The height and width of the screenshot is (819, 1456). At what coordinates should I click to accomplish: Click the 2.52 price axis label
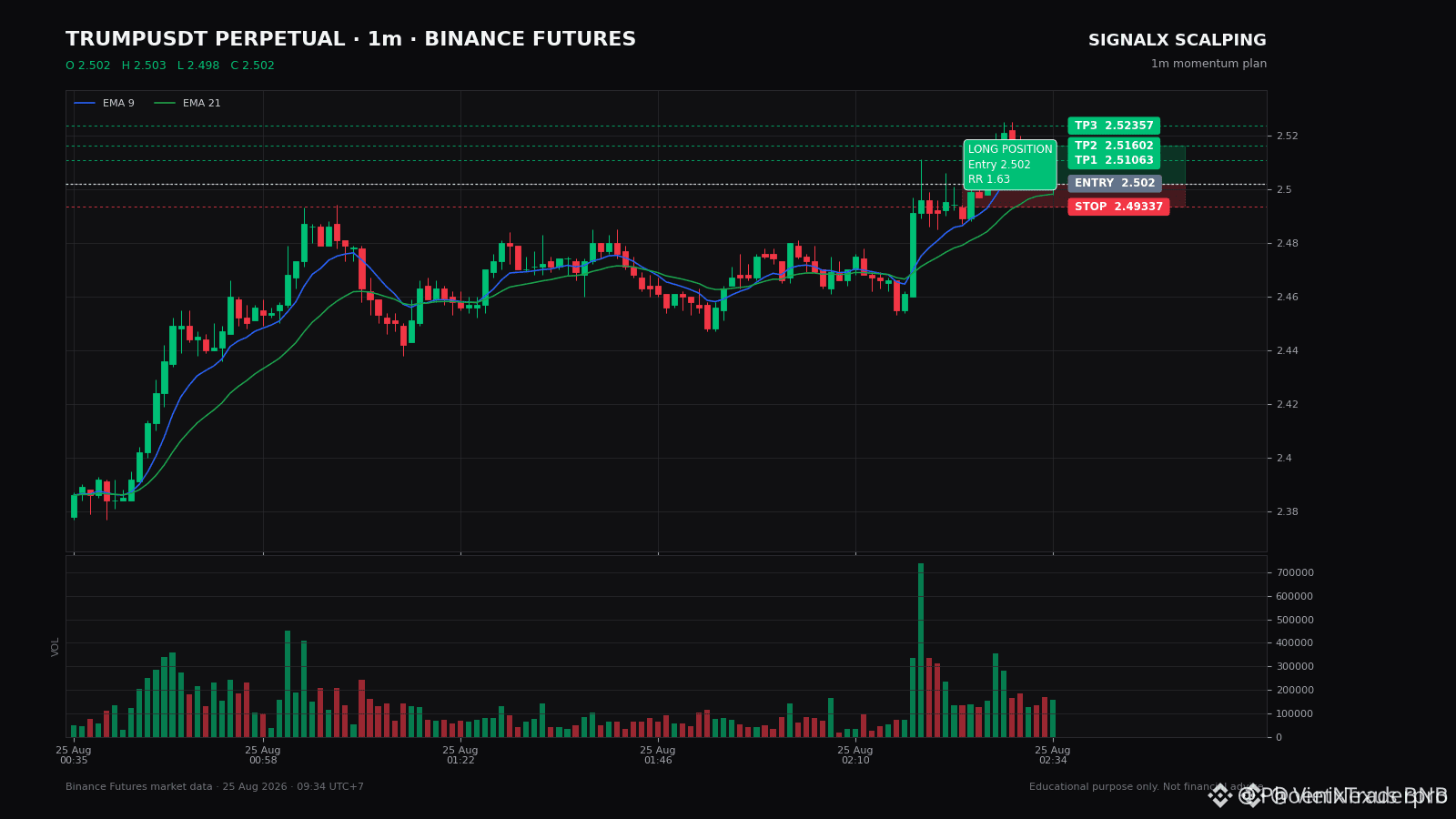[1287, 136]
